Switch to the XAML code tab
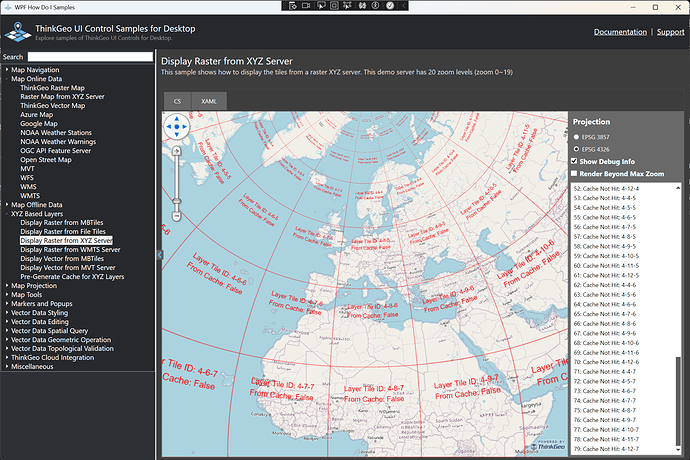690x460 pixels. pos(209,101)
